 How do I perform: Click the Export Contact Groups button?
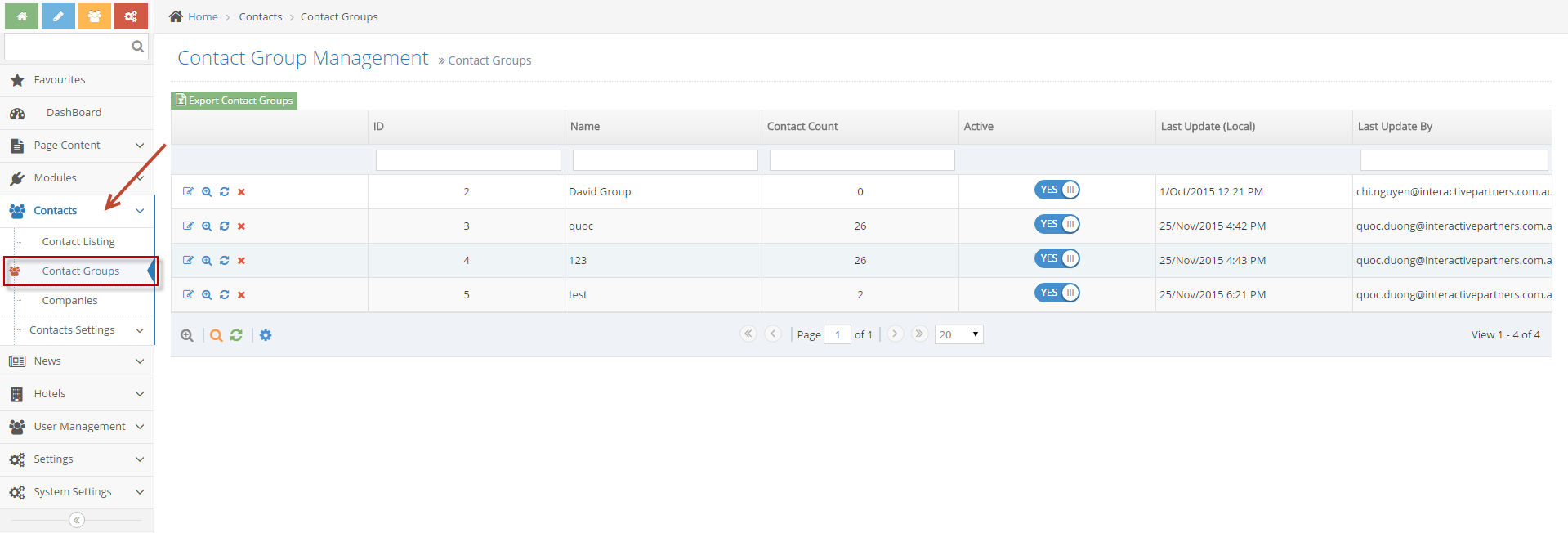(x=234, y=101)
